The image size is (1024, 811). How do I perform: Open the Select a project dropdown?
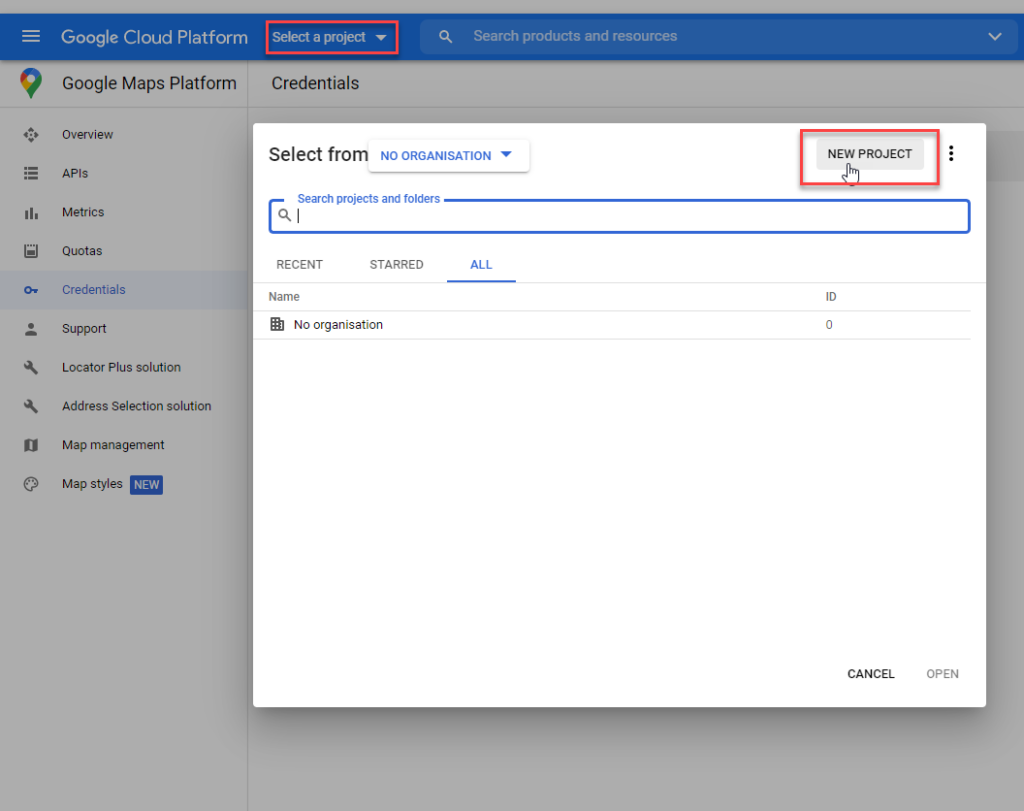click(332, 36)
